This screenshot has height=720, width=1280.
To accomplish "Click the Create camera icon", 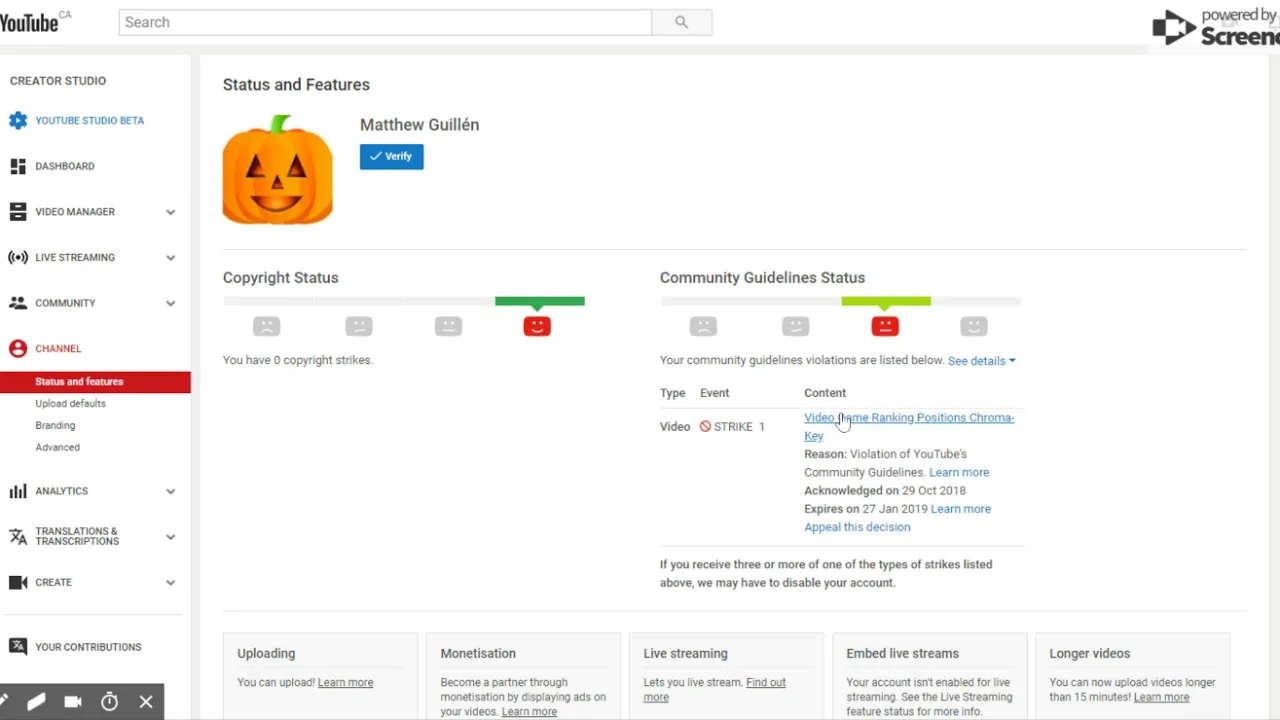I will click(x=18, y=582).
